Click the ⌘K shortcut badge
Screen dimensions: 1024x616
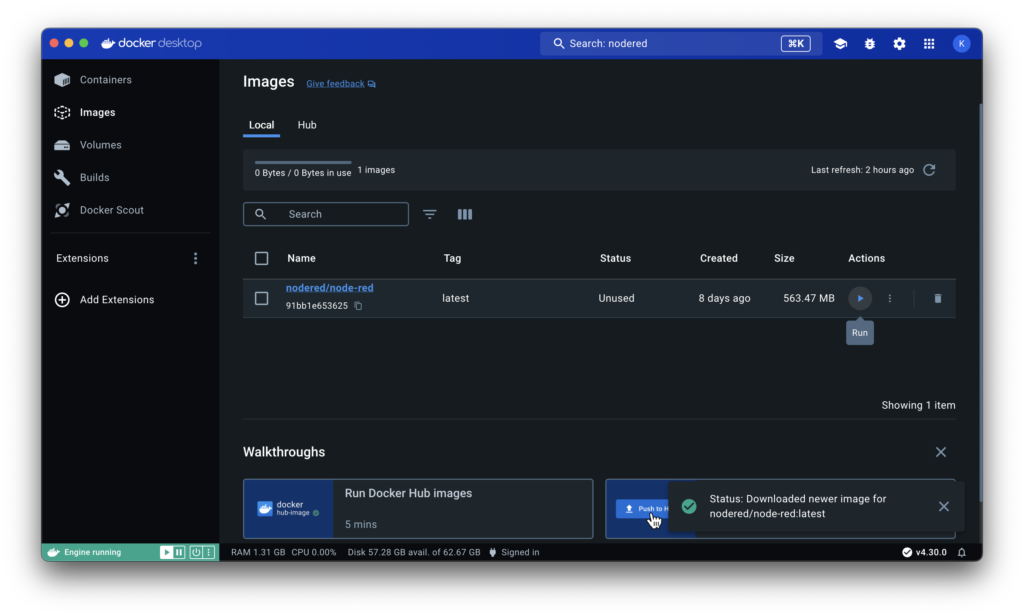[x=795, y=44]
